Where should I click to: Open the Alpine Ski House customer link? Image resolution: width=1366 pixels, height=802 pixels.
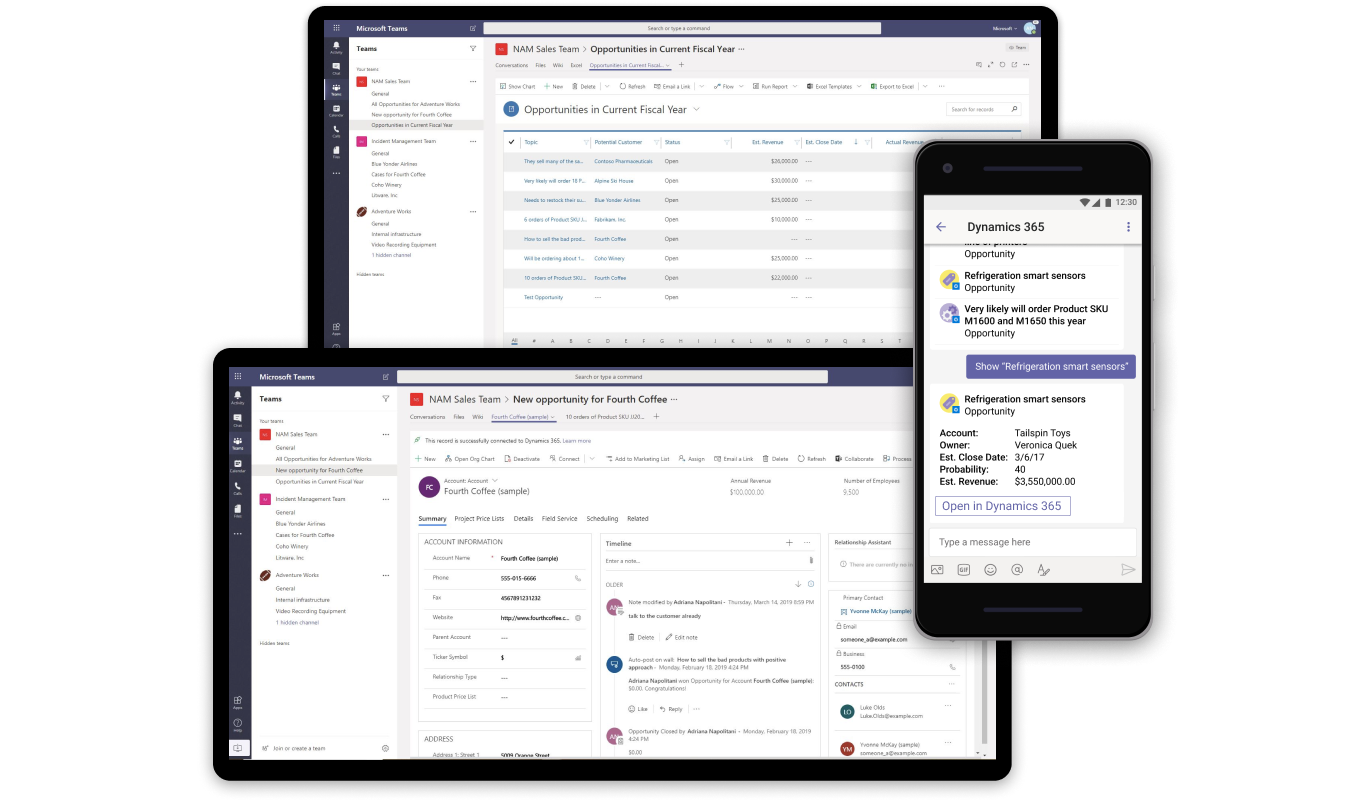[x=614, y=181]
